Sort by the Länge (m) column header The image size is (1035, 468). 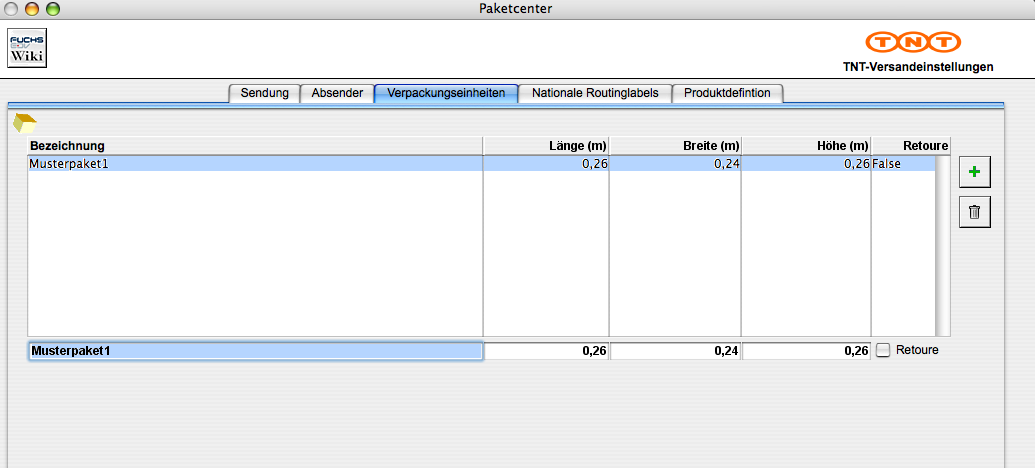(546, 146)
